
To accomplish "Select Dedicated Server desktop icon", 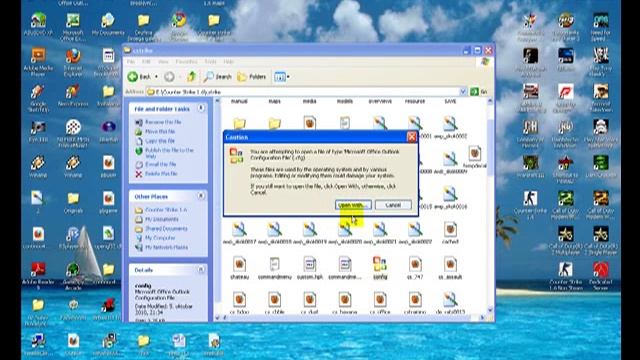I will [x=600, y=270].
